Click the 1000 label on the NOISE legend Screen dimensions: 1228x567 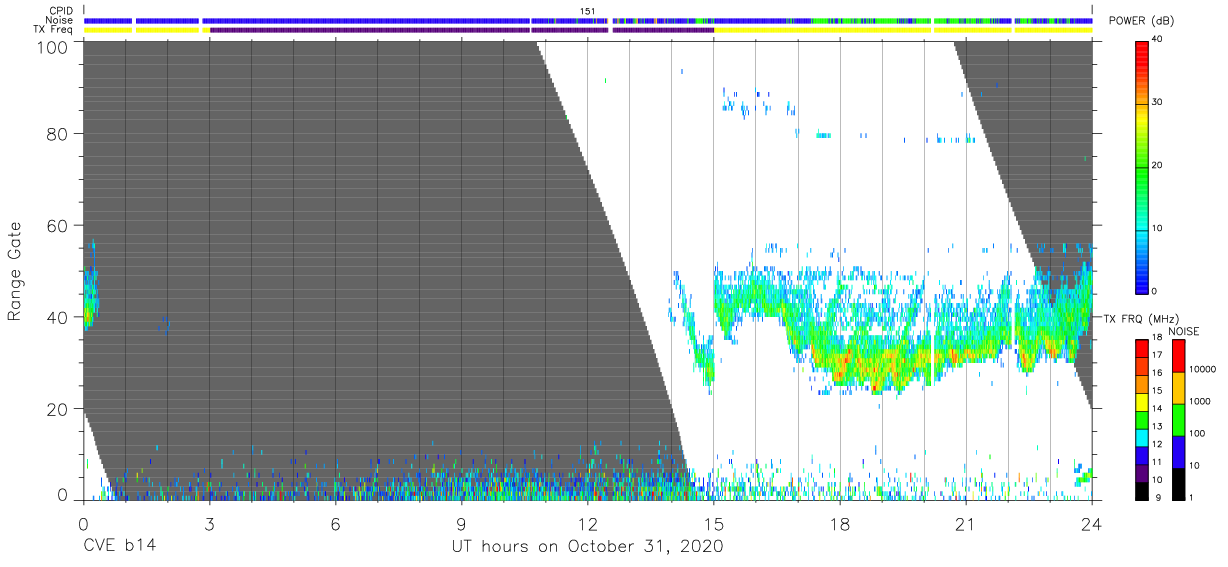click(1200, 400)
